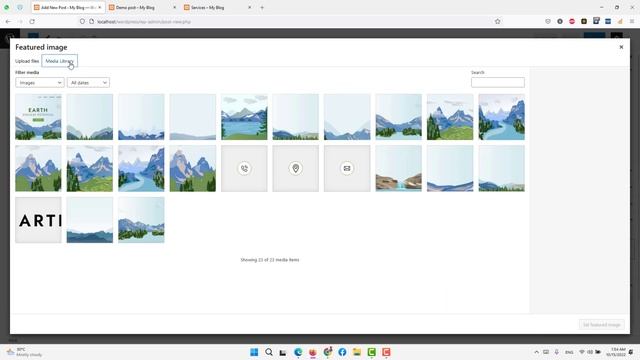Switch to the Add New Post browser tab
Viewport: 640px width, 360px height.
(x=68, y=7)
